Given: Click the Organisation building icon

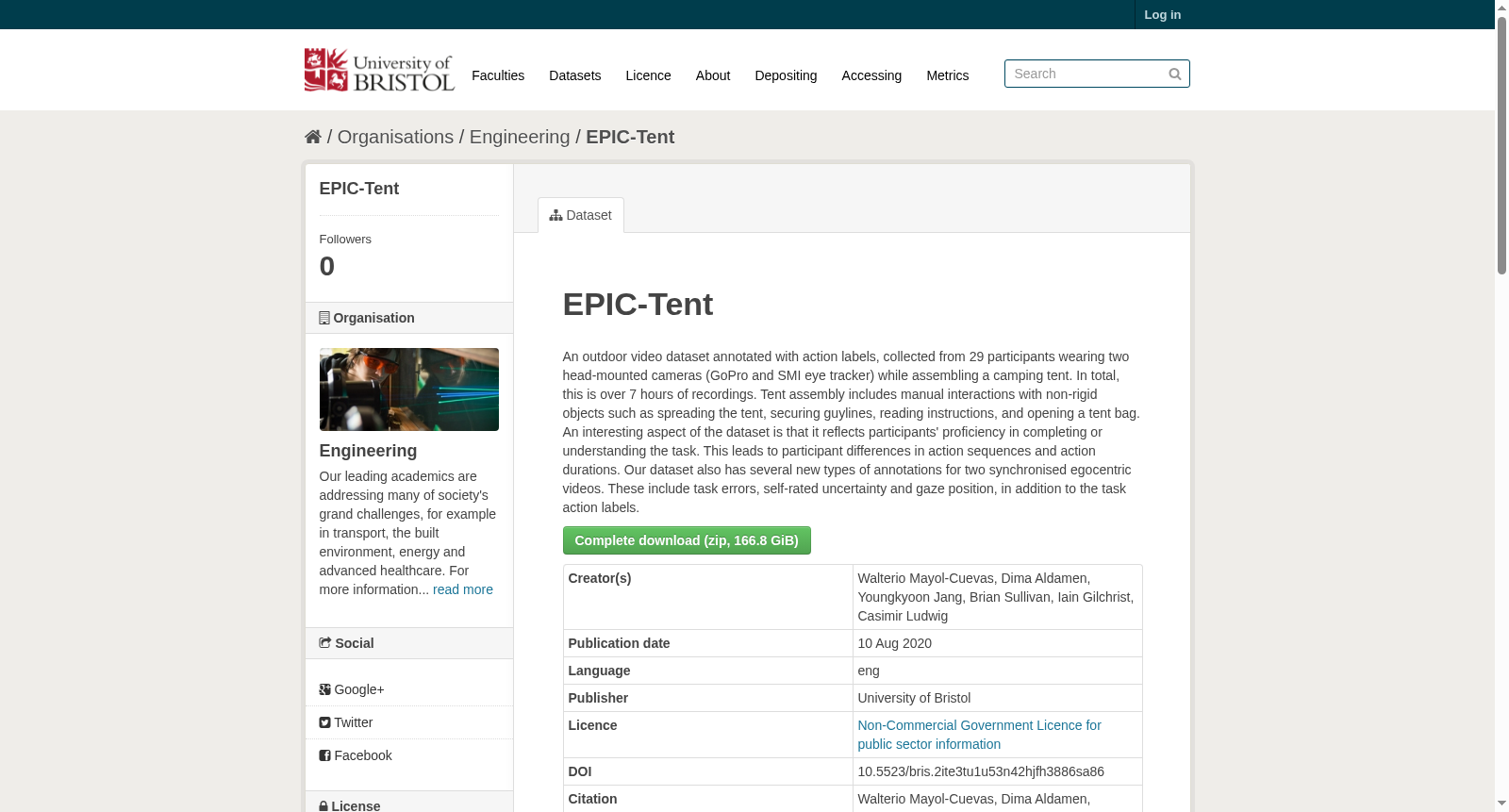Looking at the screenshot, I should point(324,318).
